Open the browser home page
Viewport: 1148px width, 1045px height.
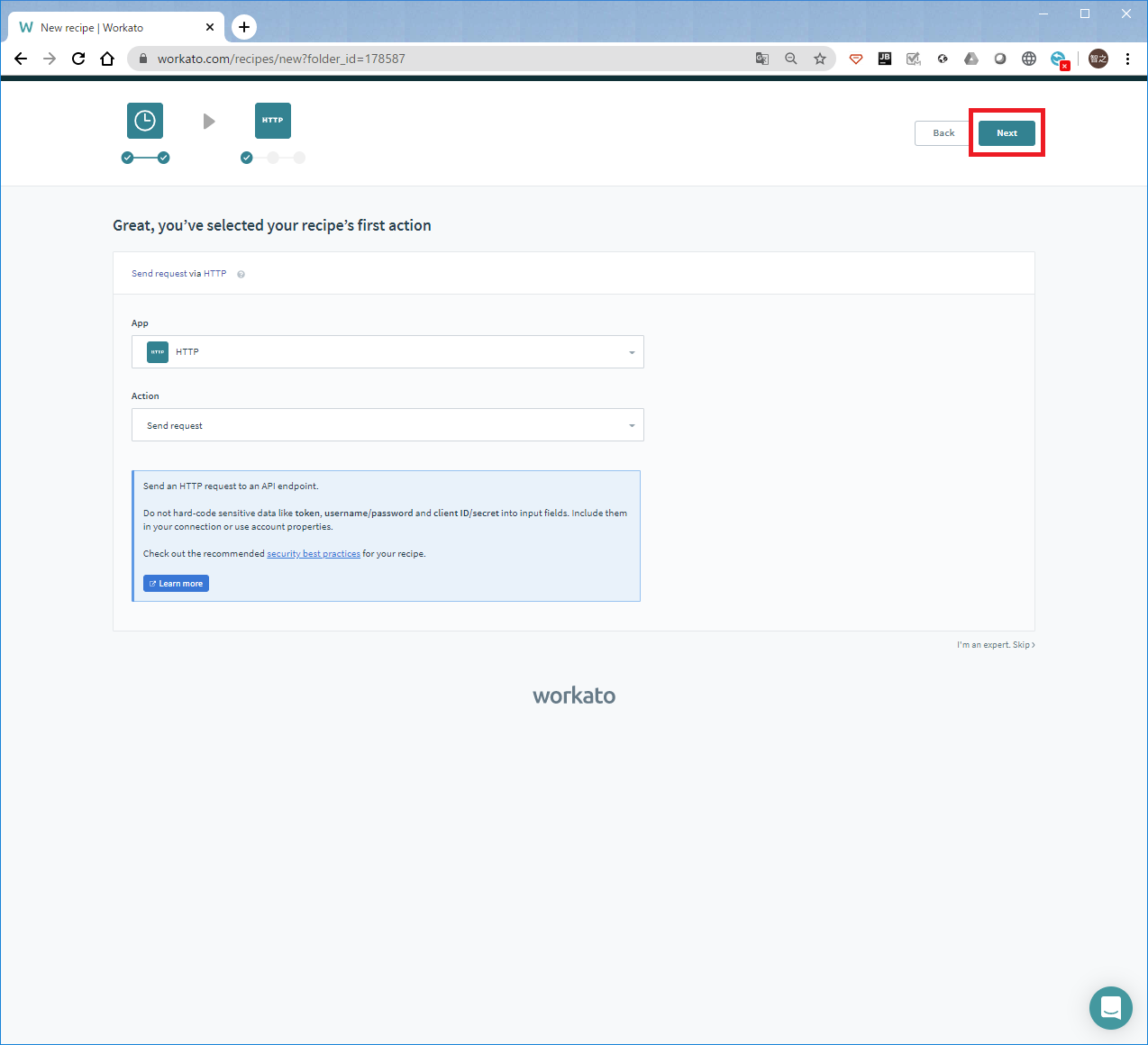click(x=107, y=59)
